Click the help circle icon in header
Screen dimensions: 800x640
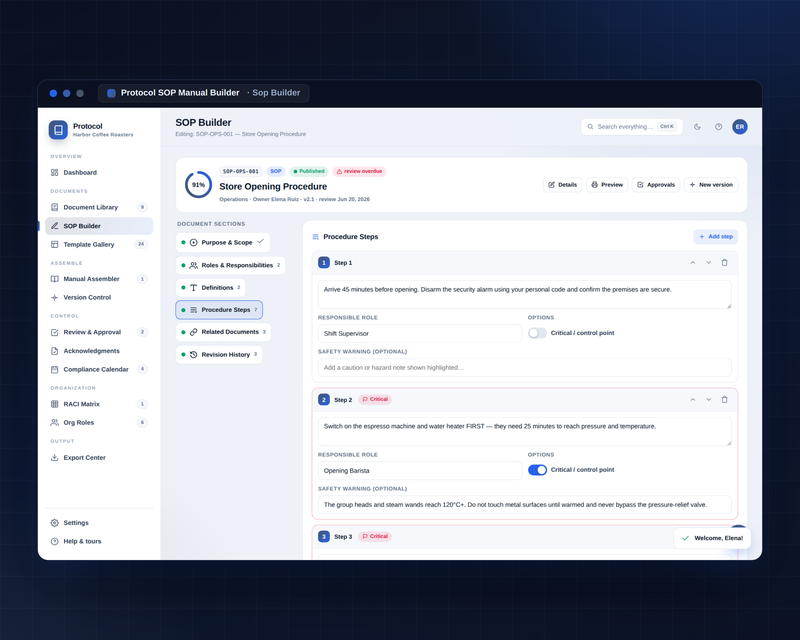click(x=718, y=127)
